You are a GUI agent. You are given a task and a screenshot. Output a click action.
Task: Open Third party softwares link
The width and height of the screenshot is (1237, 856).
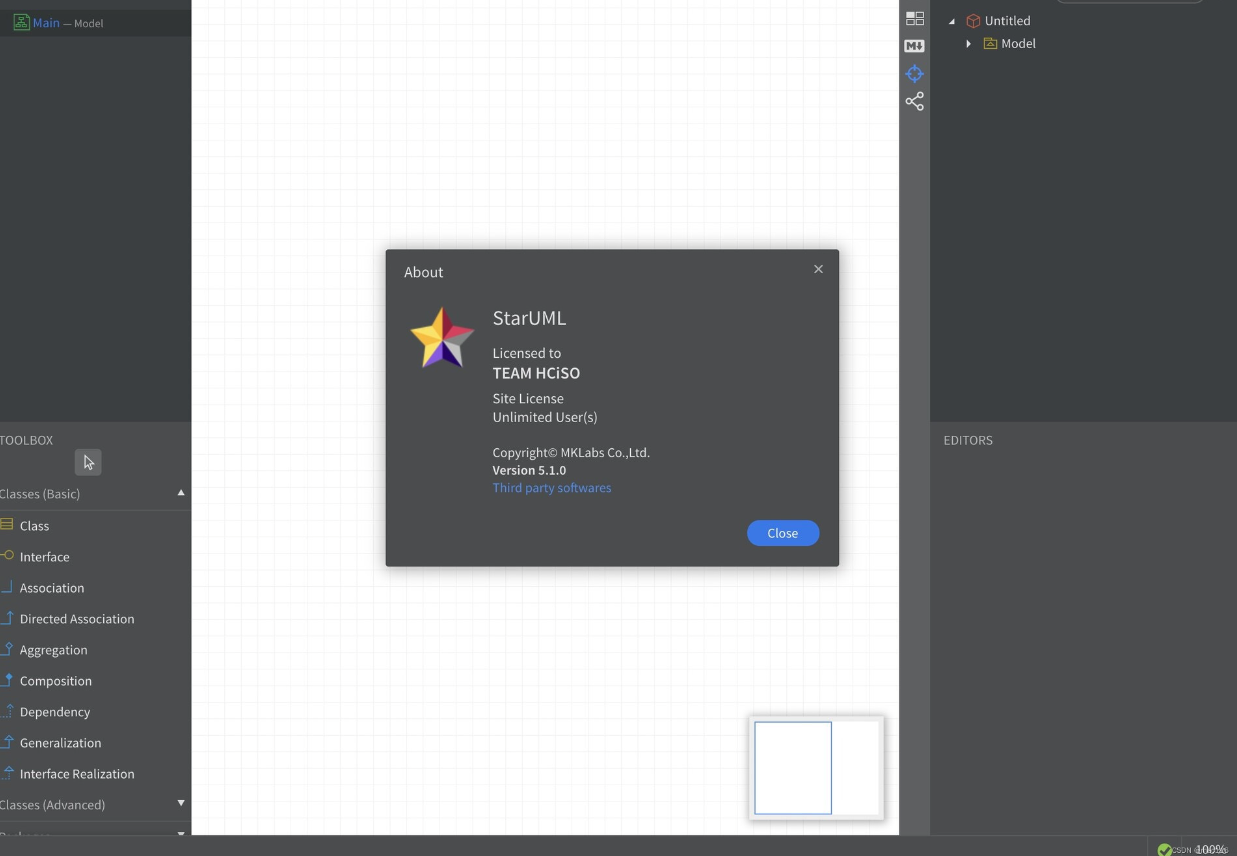click(552, 488)
